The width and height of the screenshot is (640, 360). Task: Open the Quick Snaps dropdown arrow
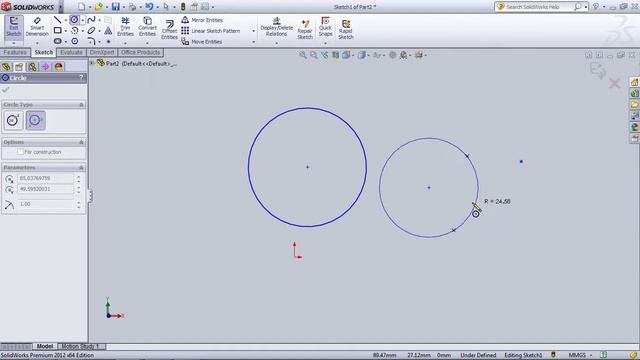point(325,43)
